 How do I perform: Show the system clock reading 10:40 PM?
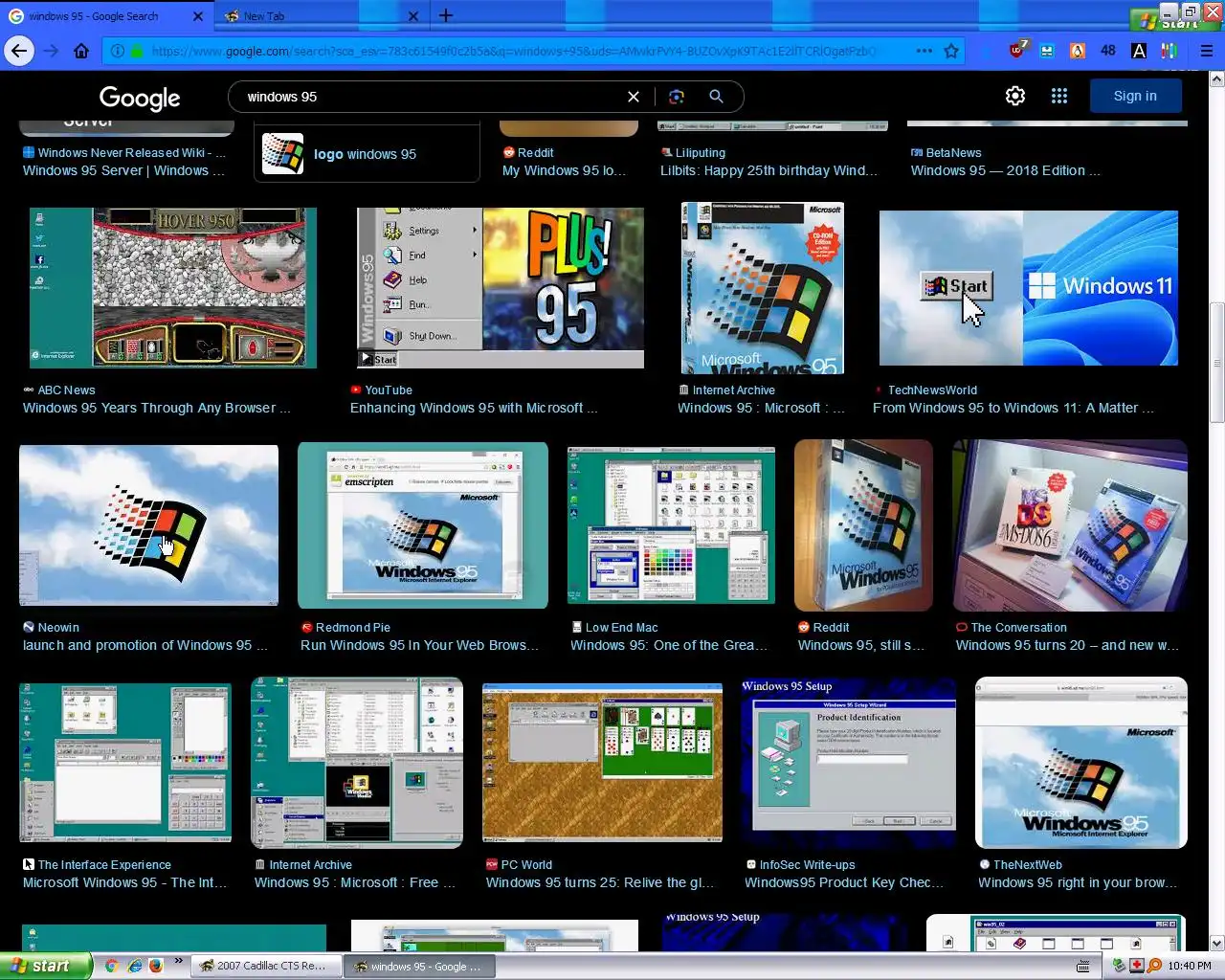(x=1189, y=966)
